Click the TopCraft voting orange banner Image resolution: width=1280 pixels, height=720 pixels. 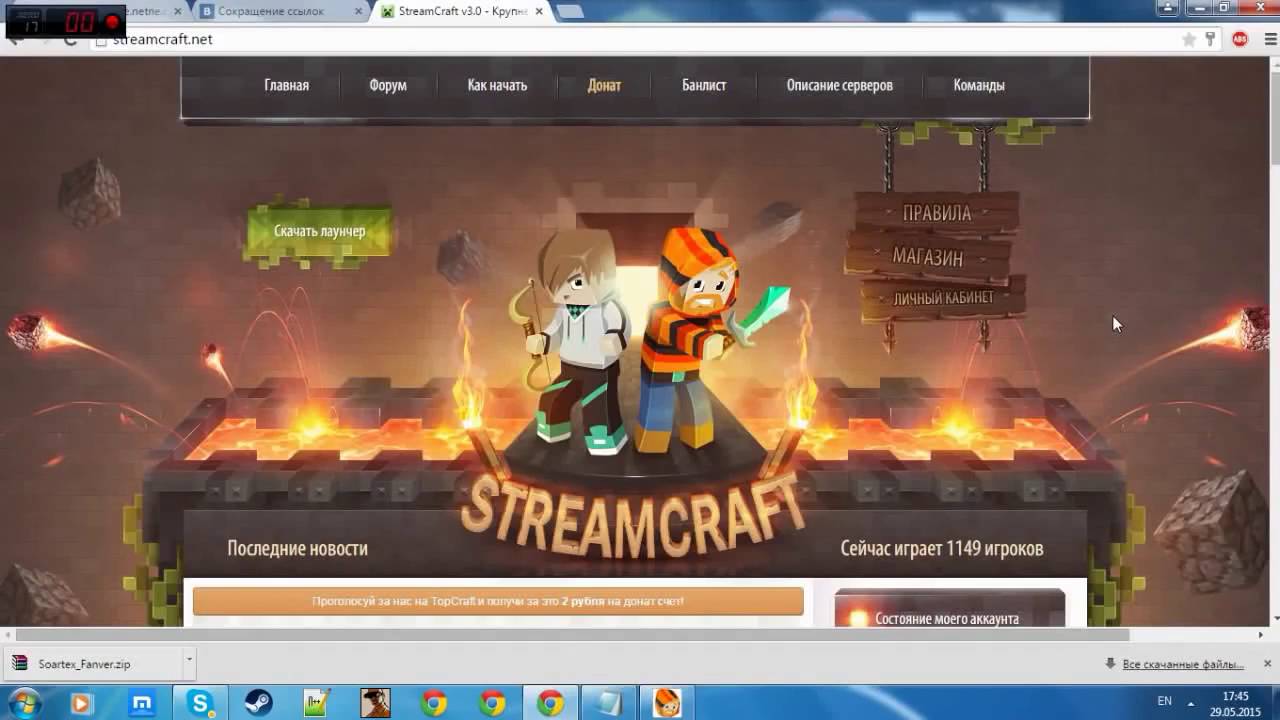coord(498,601)
